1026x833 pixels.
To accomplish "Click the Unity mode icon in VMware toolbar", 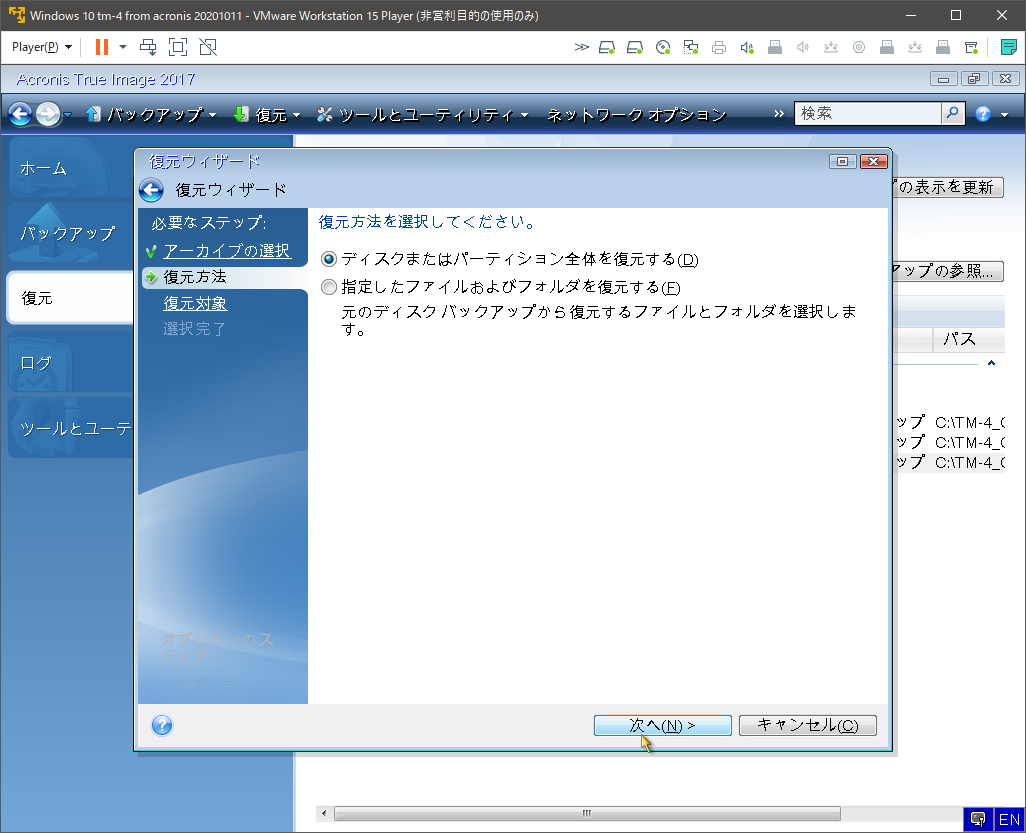I will pyautogui.click(x=208, y=47).
